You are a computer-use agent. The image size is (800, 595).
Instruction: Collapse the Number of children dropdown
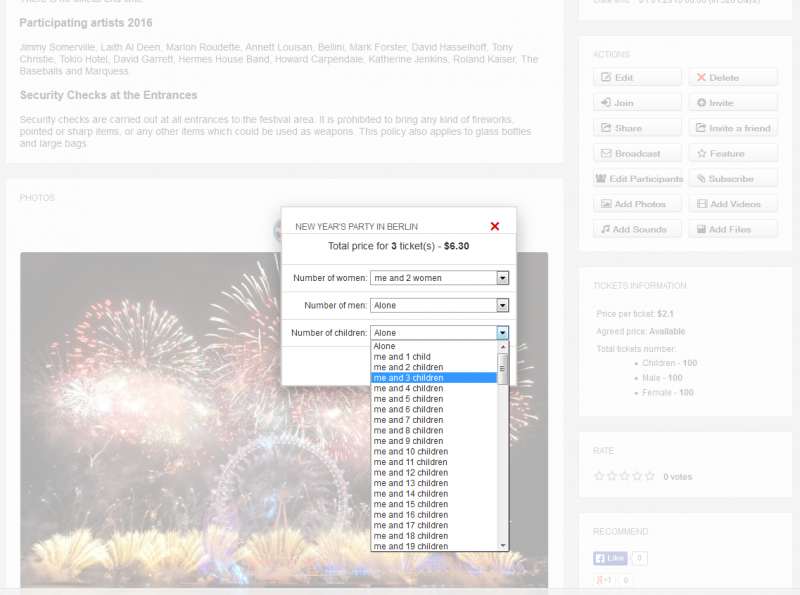503,333
